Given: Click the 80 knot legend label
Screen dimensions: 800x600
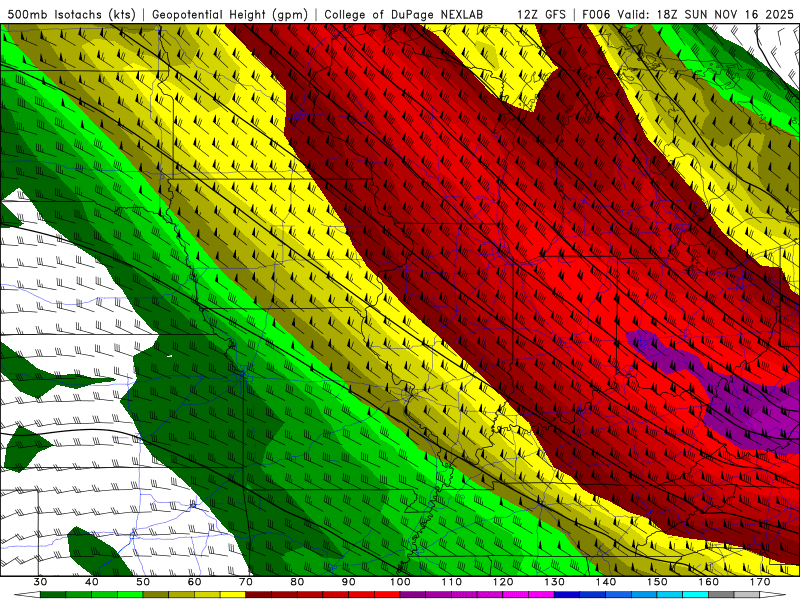Looking at the screenshot, I should click(297, 582).
